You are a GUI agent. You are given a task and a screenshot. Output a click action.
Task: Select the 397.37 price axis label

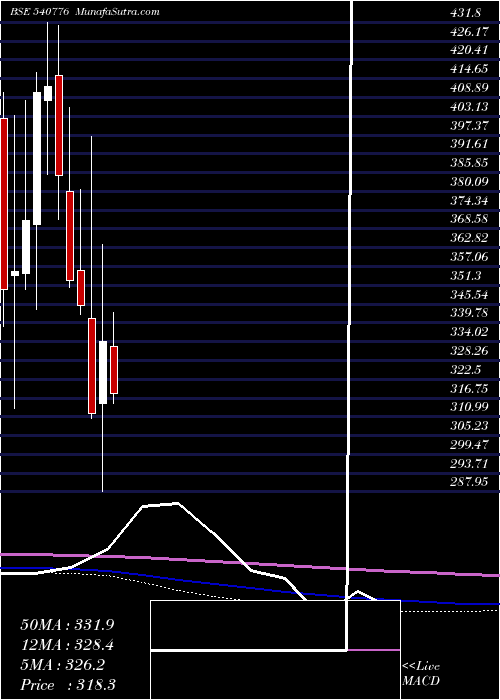(469, 125)
